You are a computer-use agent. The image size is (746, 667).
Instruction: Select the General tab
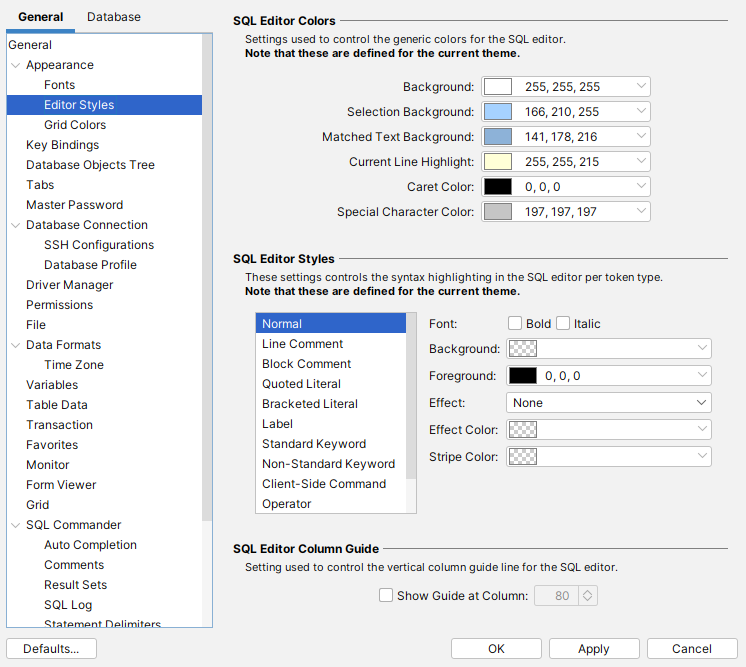(x=40, y=17)
